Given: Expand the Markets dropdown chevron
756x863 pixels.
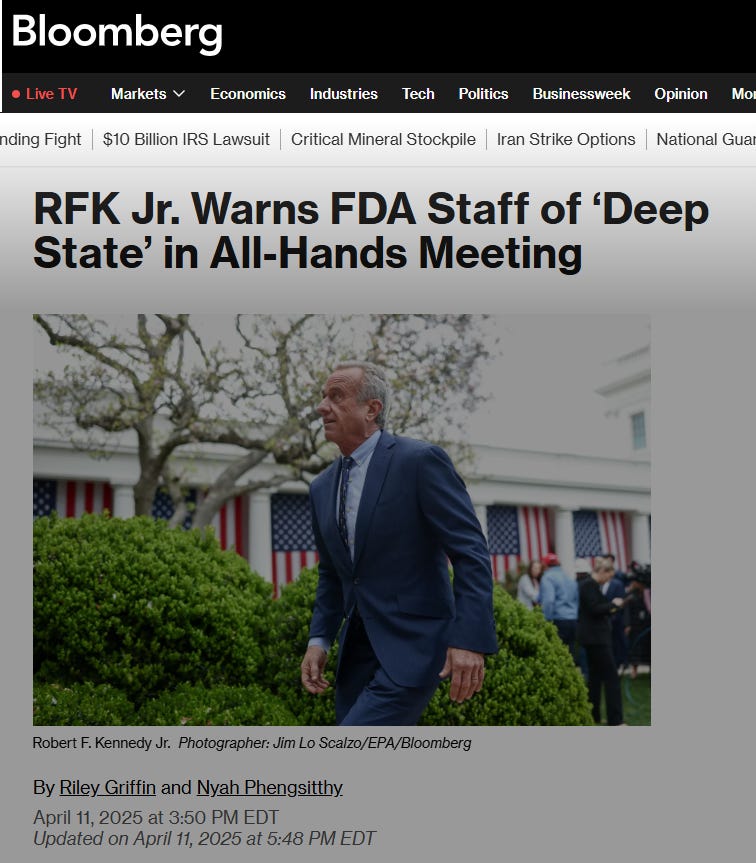Looking at the screenshot, I should [179, 94].
